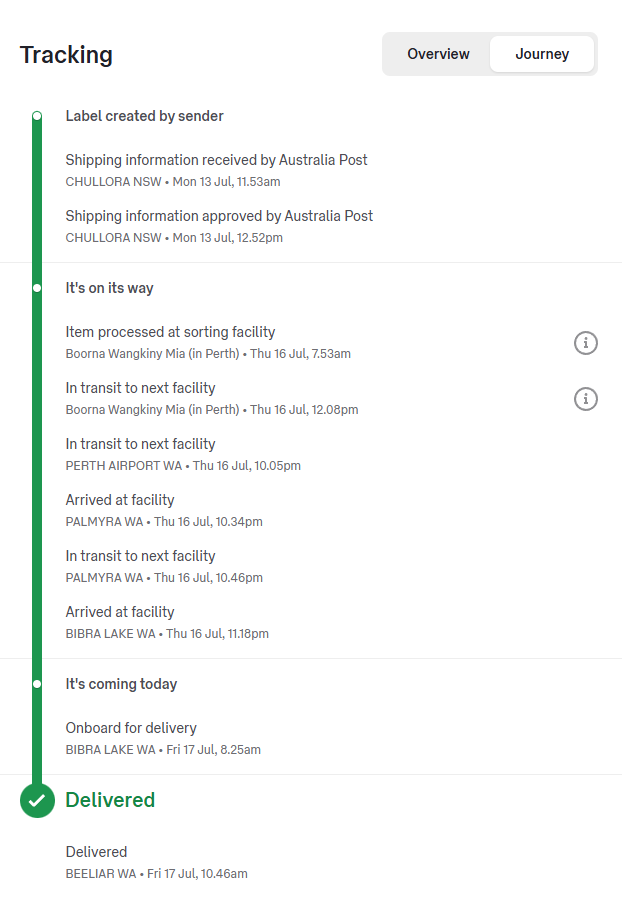Screen dimensions: 622x916
Task: Click the Tracking heading
Action: pyautogui.click(x=66, y=55)
